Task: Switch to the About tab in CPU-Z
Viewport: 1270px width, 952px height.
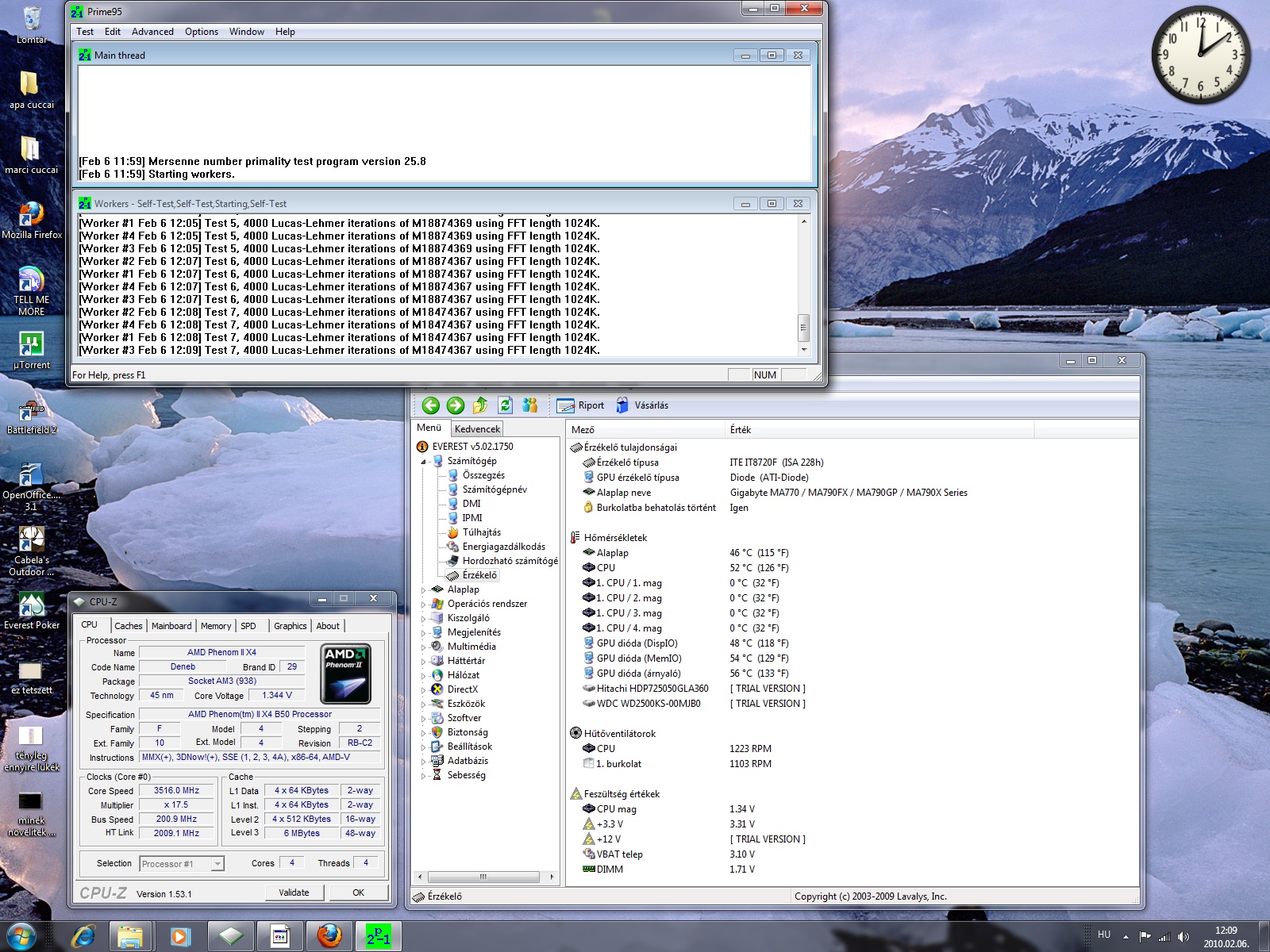Action: [328, 626]
